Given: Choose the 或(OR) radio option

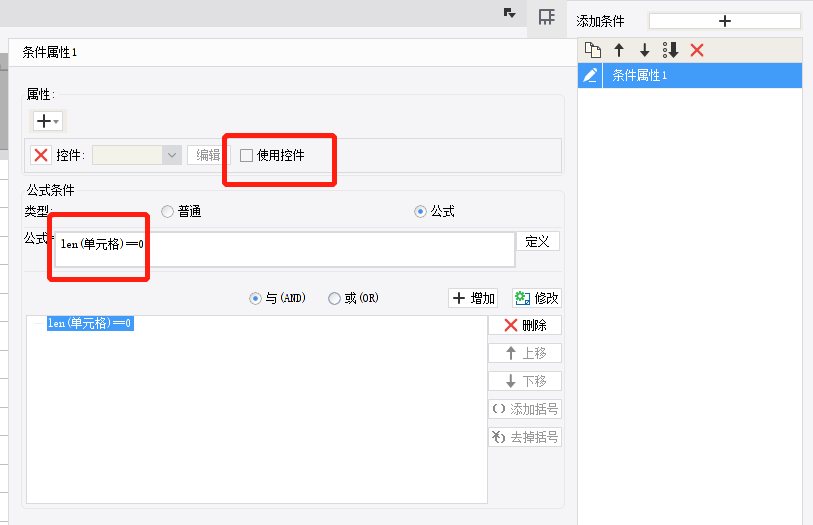Looking at the screenshot, I should (334, 299).
